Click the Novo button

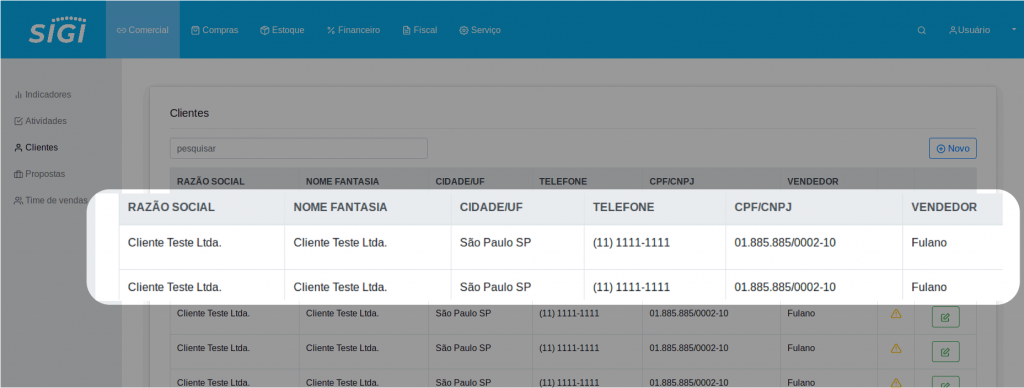point(953,148)
